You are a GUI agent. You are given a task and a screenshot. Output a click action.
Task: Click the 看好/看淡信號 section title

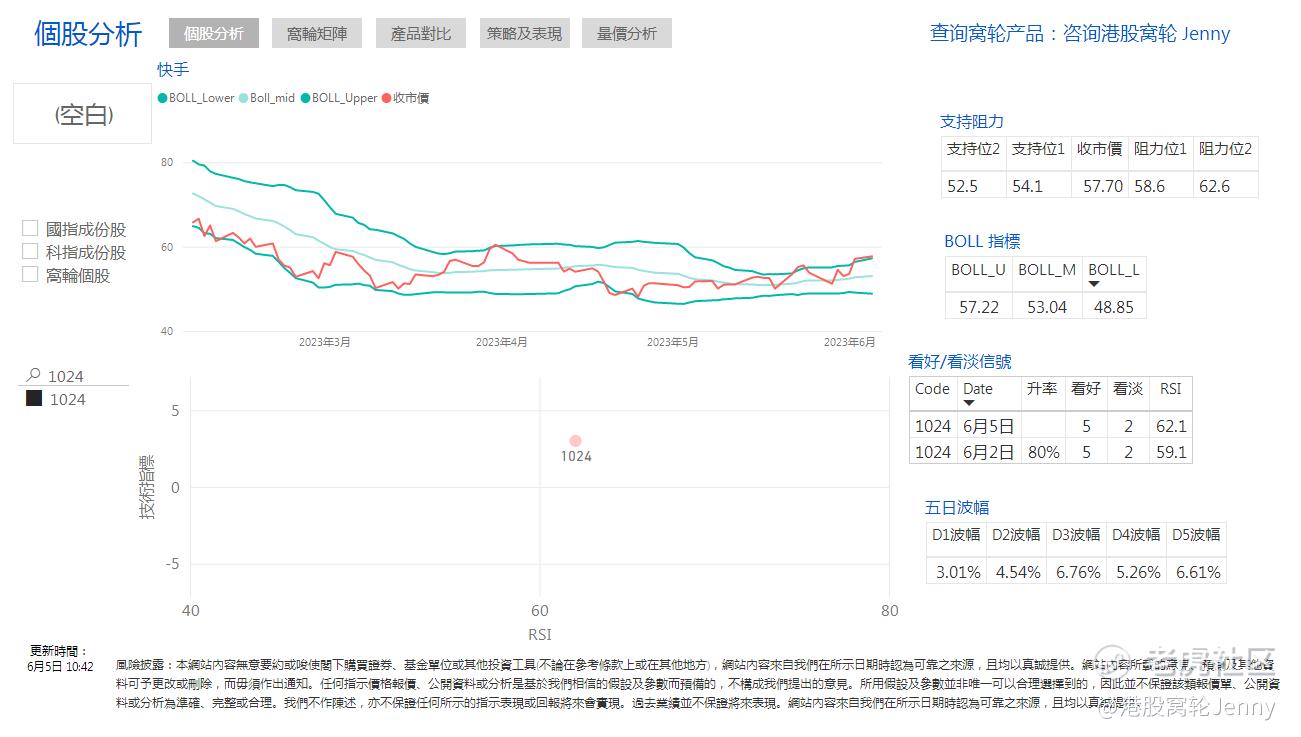960,362
